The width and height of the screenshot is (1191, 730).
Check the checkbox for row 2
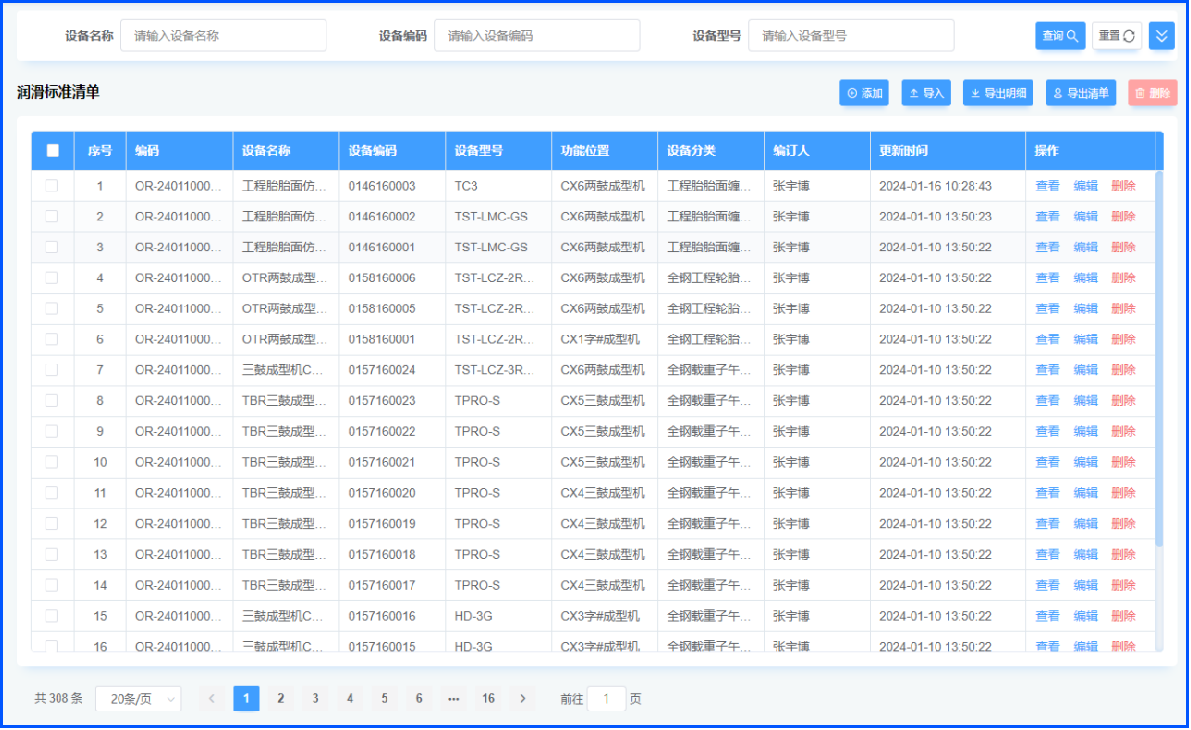pyautogui.click(x=52, y=216)
